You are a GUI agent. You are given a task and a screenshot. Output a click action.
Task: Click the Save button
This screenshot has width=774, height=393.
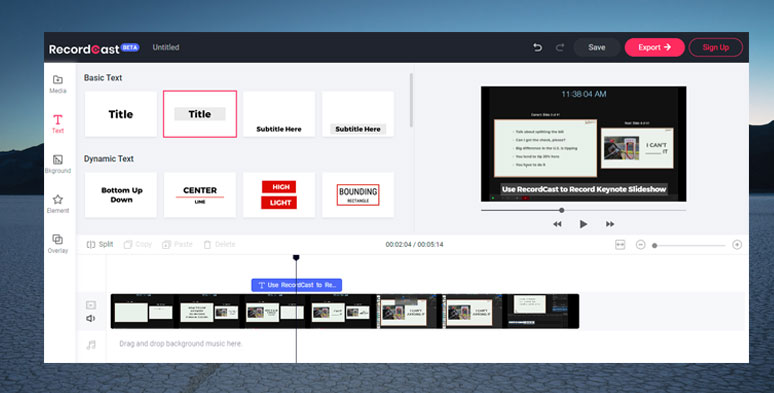(x=597, y=47)
